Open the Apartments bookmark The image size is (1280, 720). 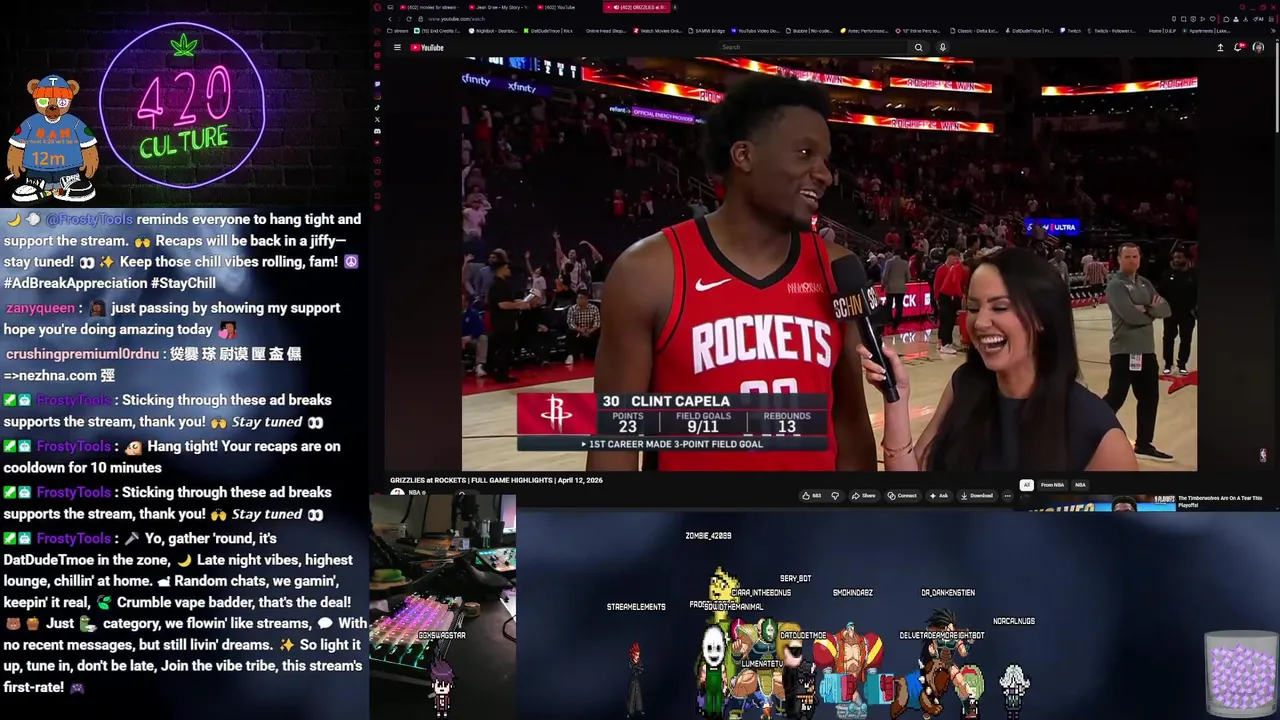pos(1207,31)
